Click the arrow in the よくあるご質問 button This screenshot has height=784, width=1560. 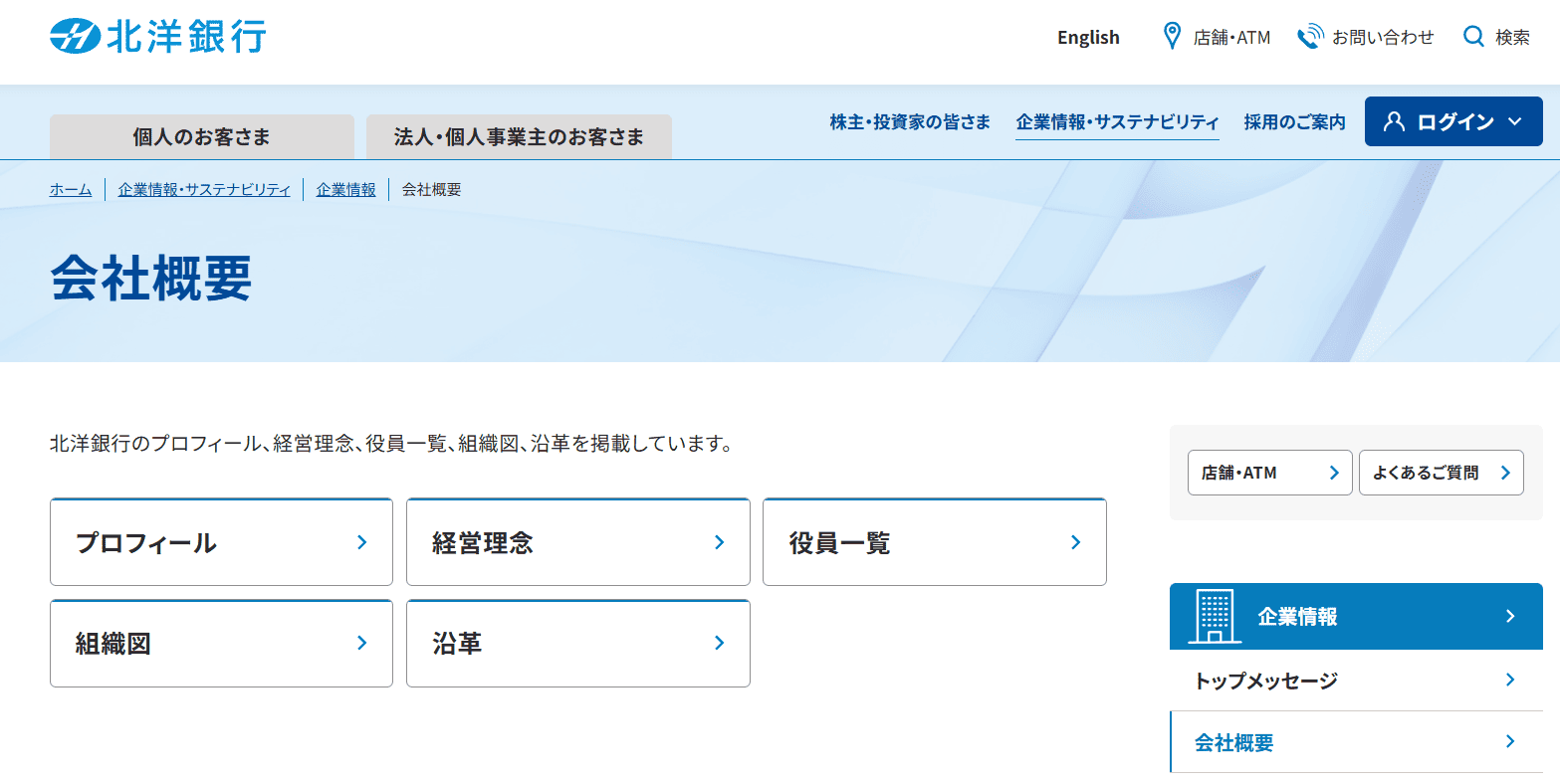click(1505, 473)
